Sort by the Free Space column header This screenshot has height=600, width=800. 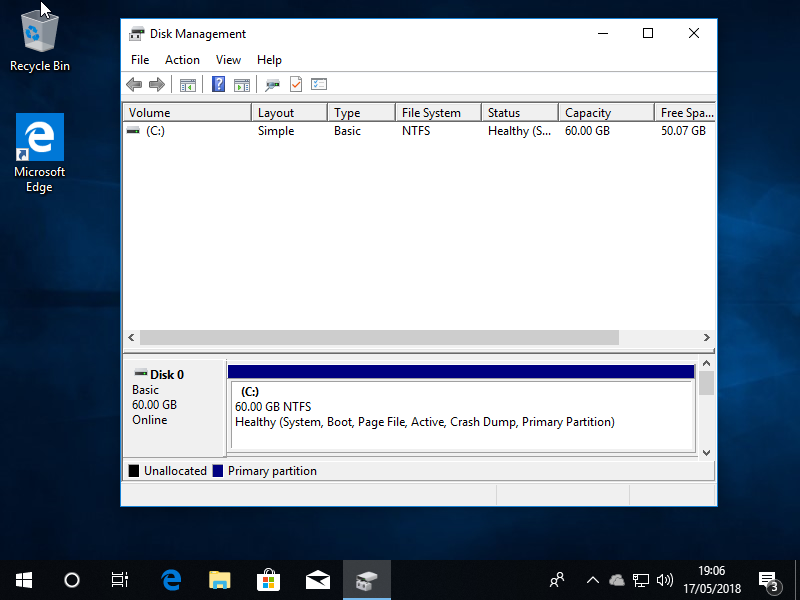coord(685,112)
